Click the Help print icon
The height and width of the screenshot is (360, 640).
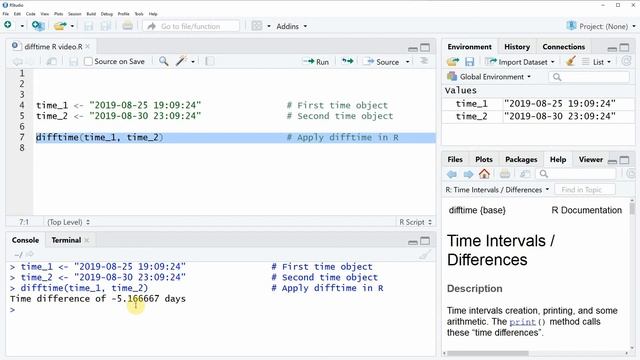pyautogui.click(x=505, y=174)
